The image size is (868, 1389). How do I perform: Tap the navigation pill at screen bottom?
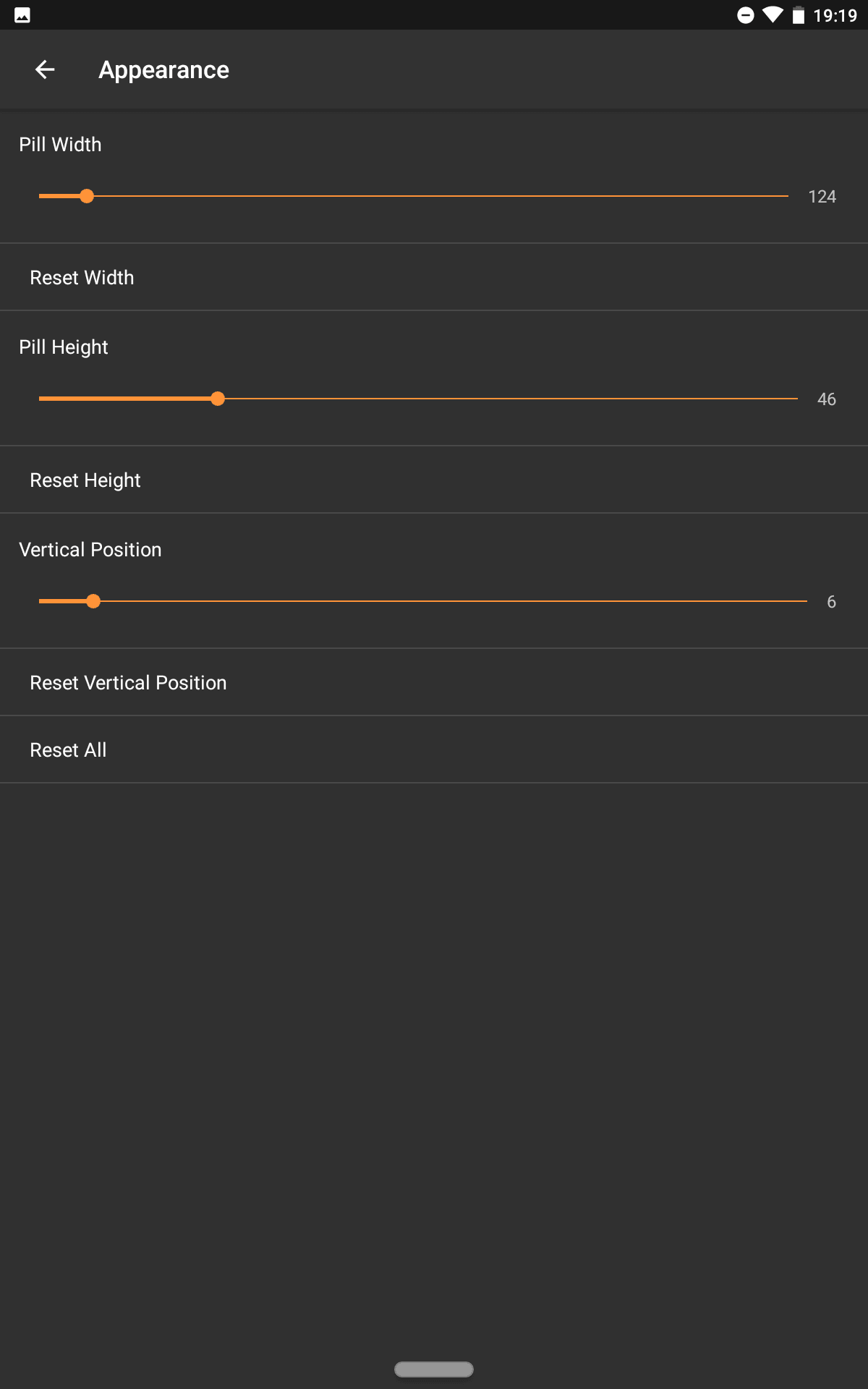(x=434, y=1369)
